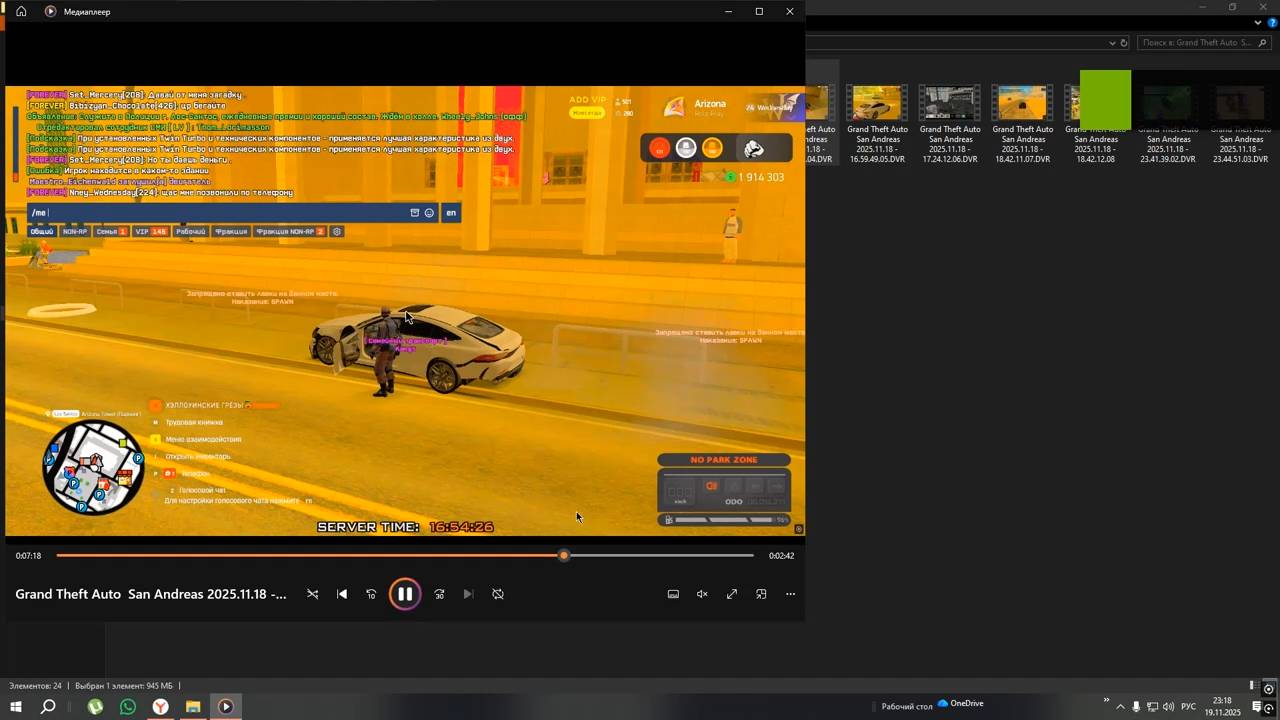Expand the Explorer address bar history dropdown
This screenshot has width=1280, height=720.
click(x=1112, y=43)
